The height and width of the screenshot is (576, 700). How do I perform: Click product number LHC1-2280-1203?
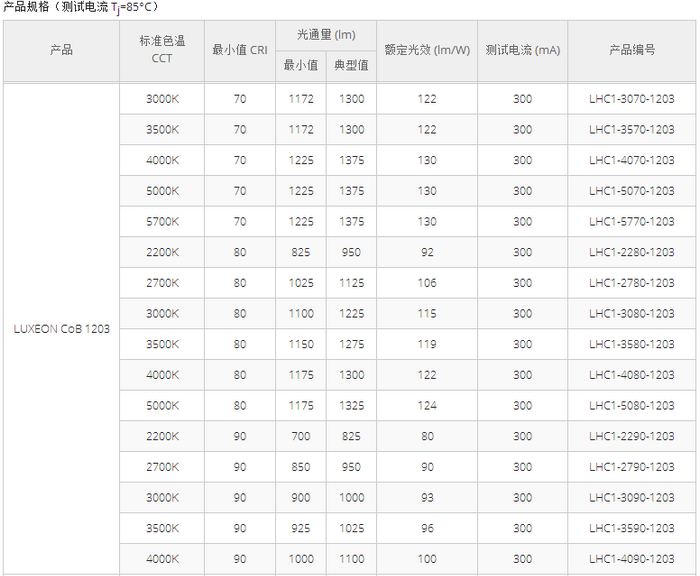pos(631,252)
